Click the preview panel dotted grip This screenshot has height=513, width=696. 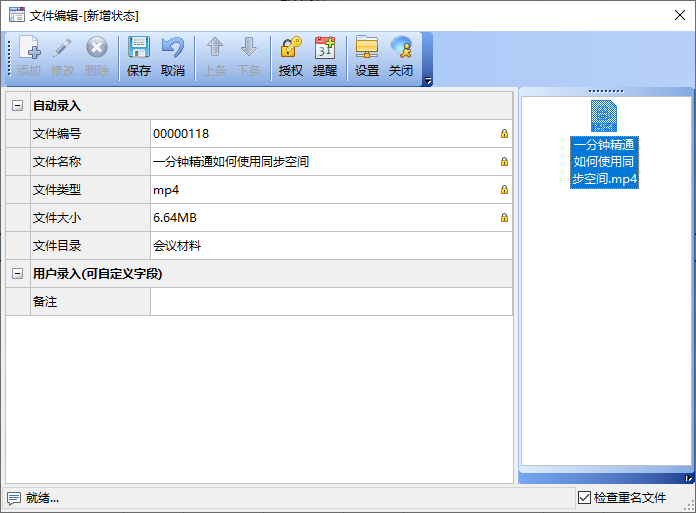pyautogui.click(x=606, y=91)
